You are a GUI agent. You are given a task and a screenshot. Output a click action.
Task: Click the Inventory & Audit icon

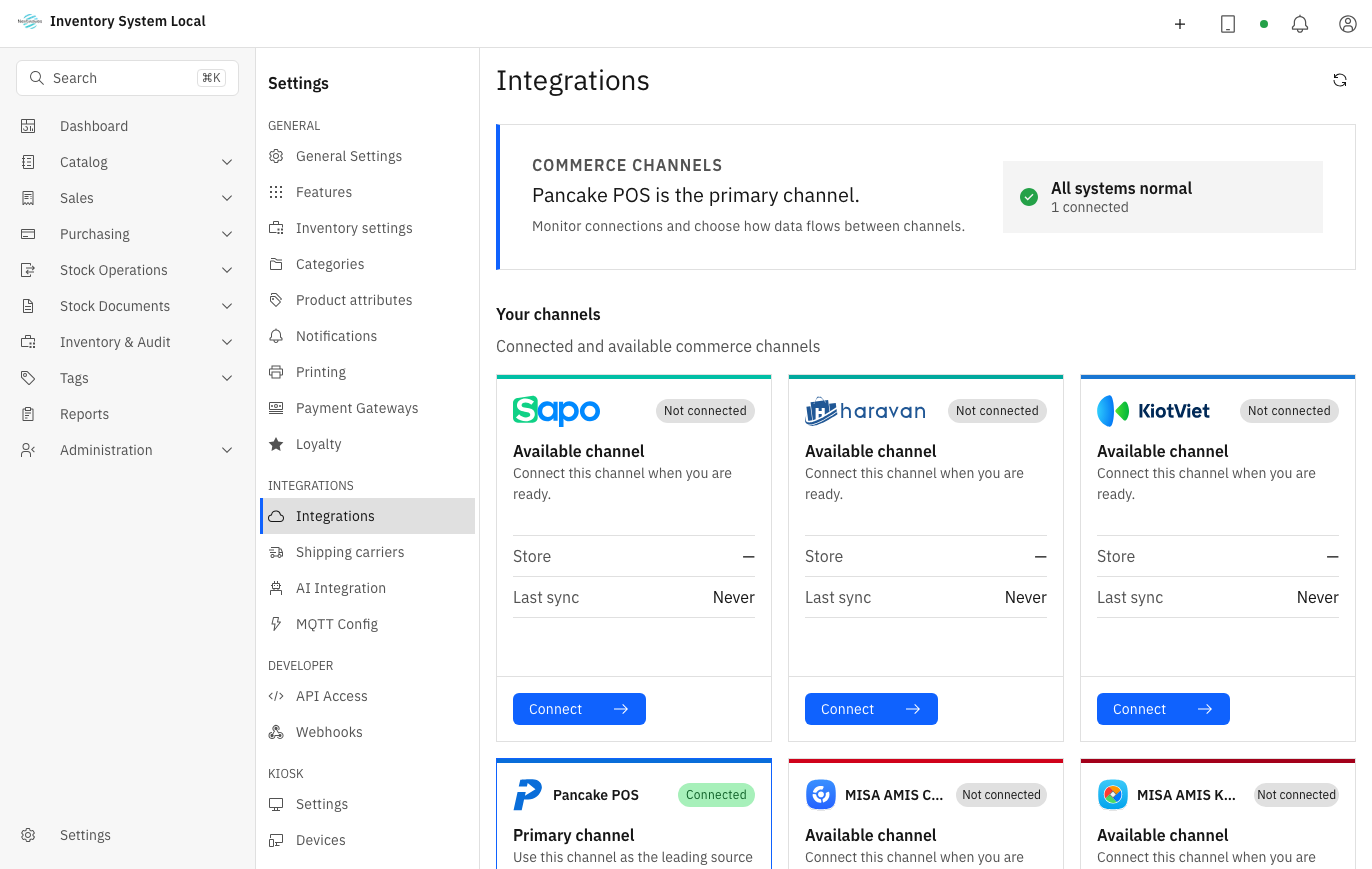coord(28,342)
